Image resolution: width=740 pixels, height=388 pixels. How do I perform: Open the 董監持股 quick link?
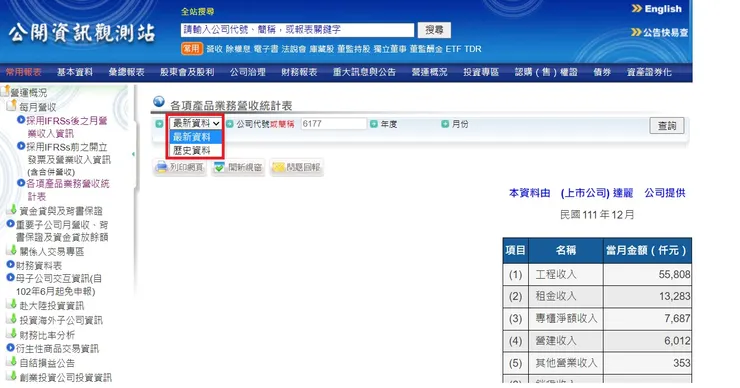tap(353, 49)
